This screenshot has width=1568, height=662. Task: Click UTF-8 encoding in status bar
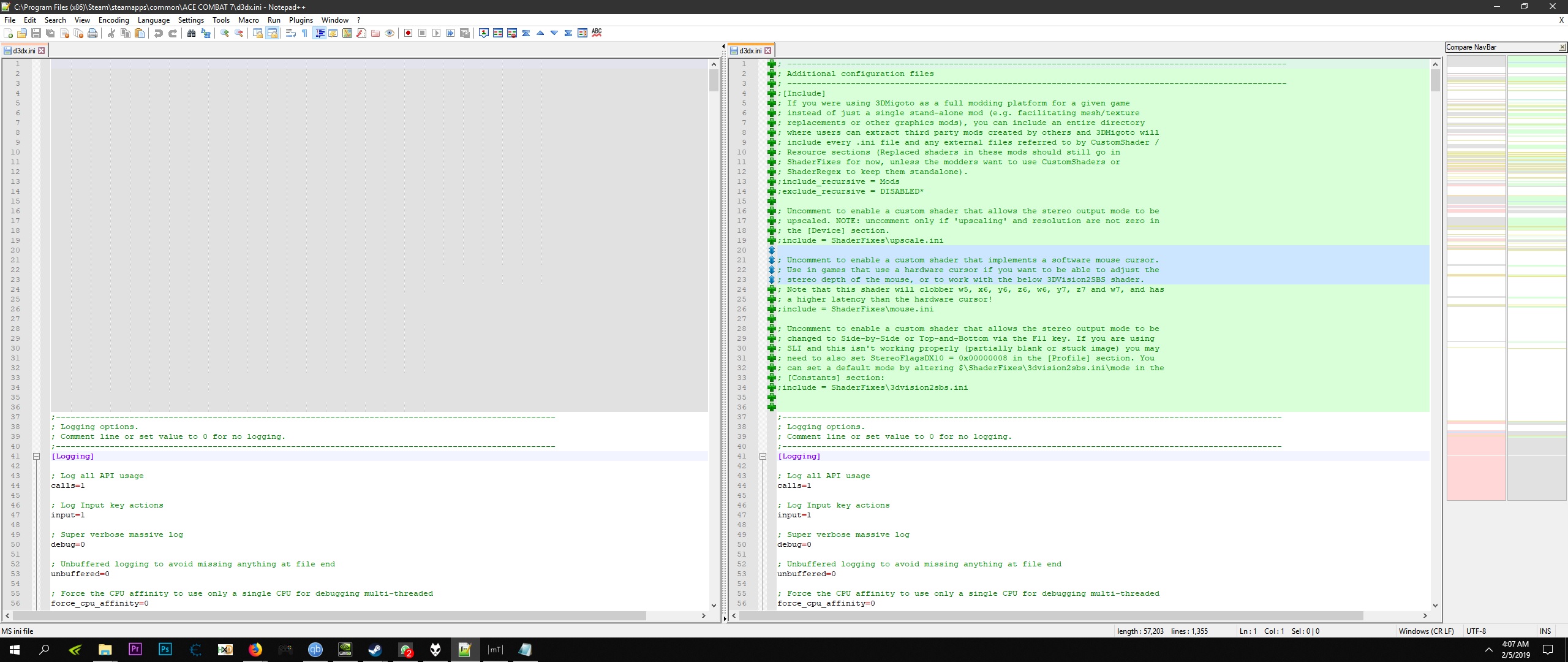tap(1476, 631)
